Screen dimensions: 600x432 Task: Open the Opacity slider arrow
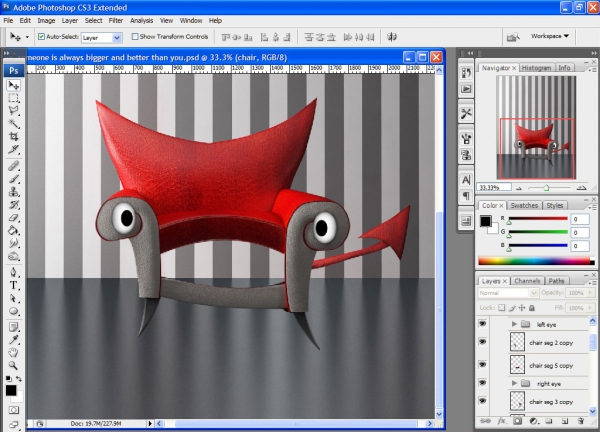point(590,293)
